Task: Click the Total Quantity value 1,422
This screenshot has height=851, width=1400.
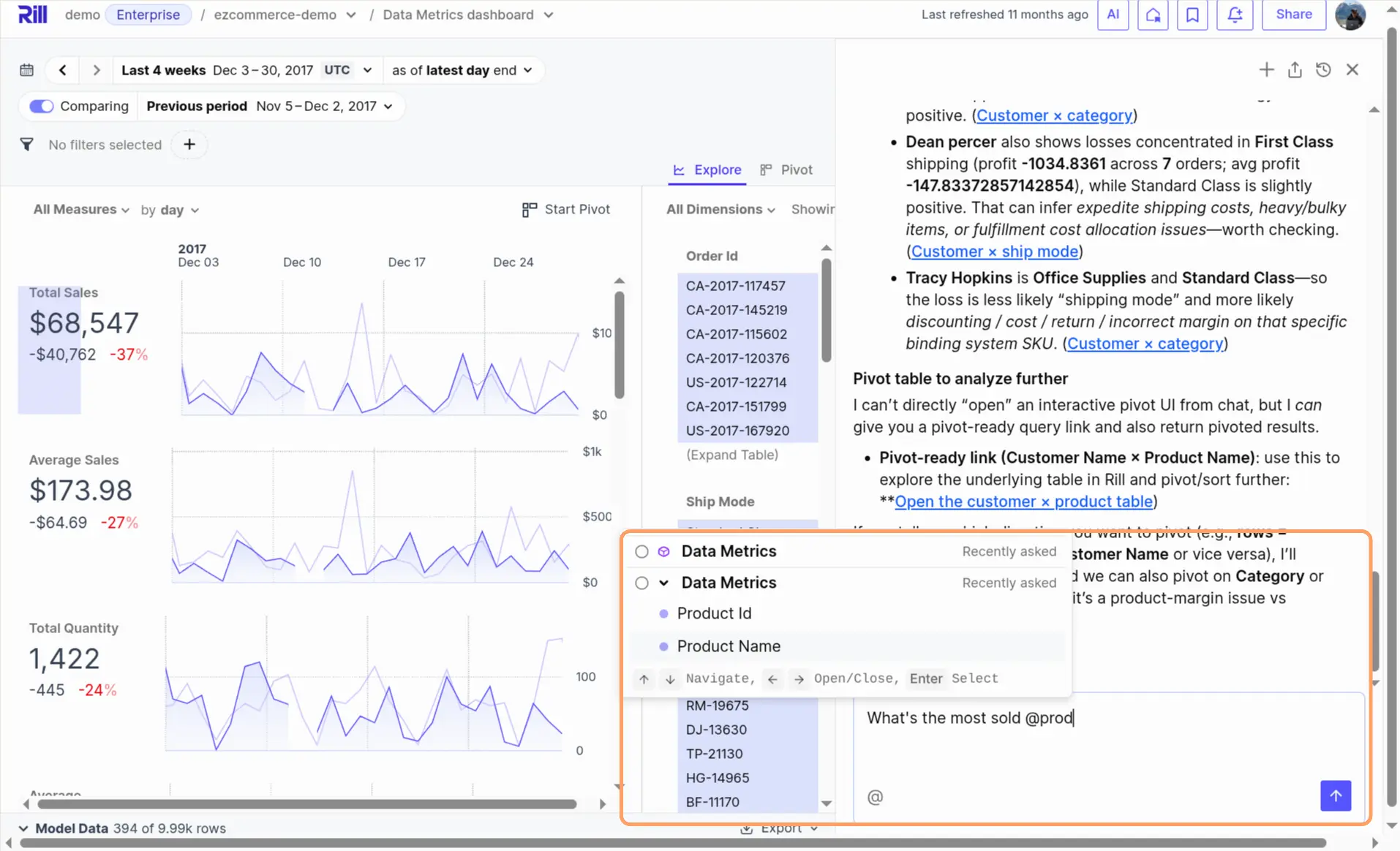Action: tap(64, 659)
